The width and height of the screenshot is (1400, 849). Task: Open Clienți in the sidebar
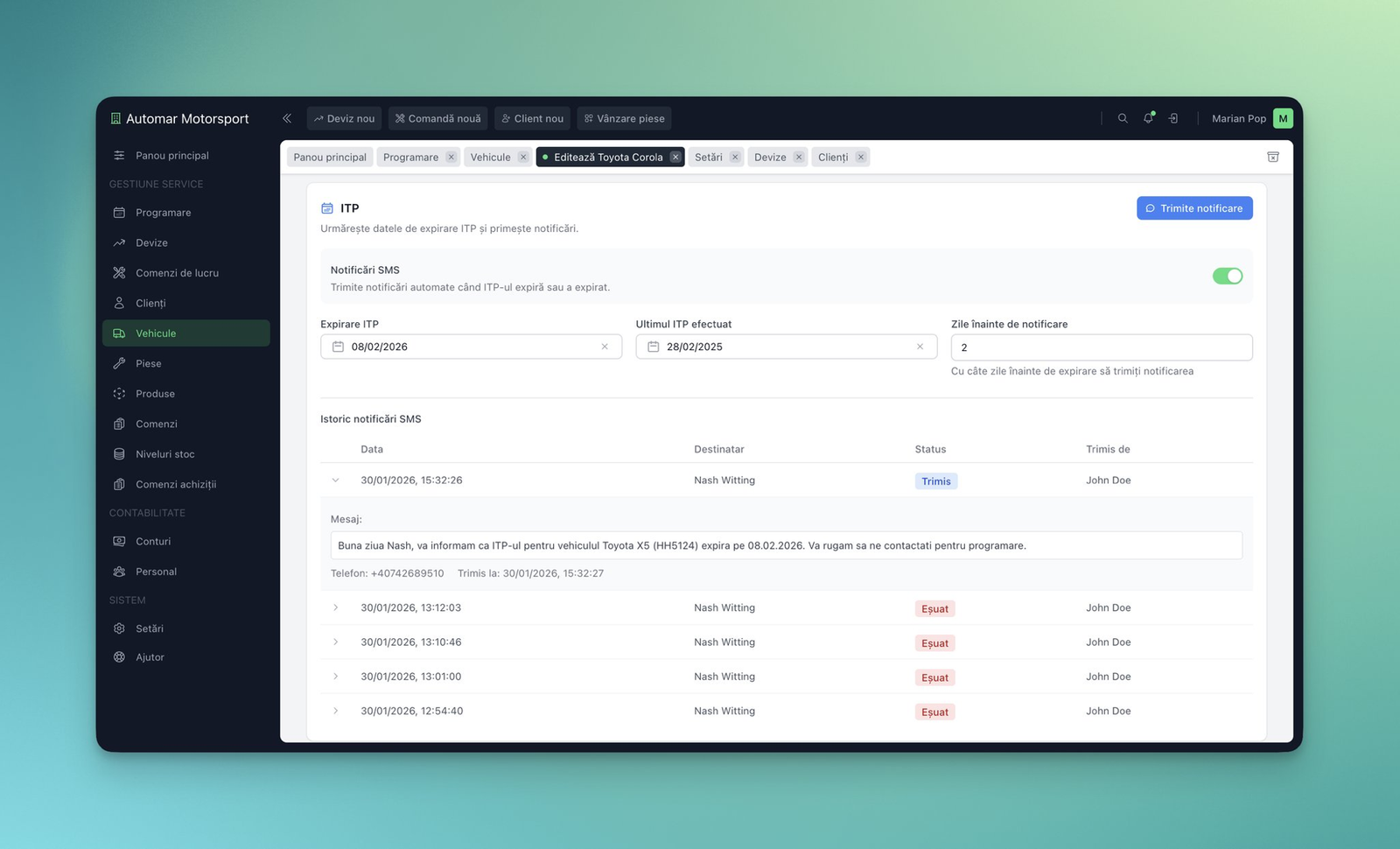coord(185,303)
